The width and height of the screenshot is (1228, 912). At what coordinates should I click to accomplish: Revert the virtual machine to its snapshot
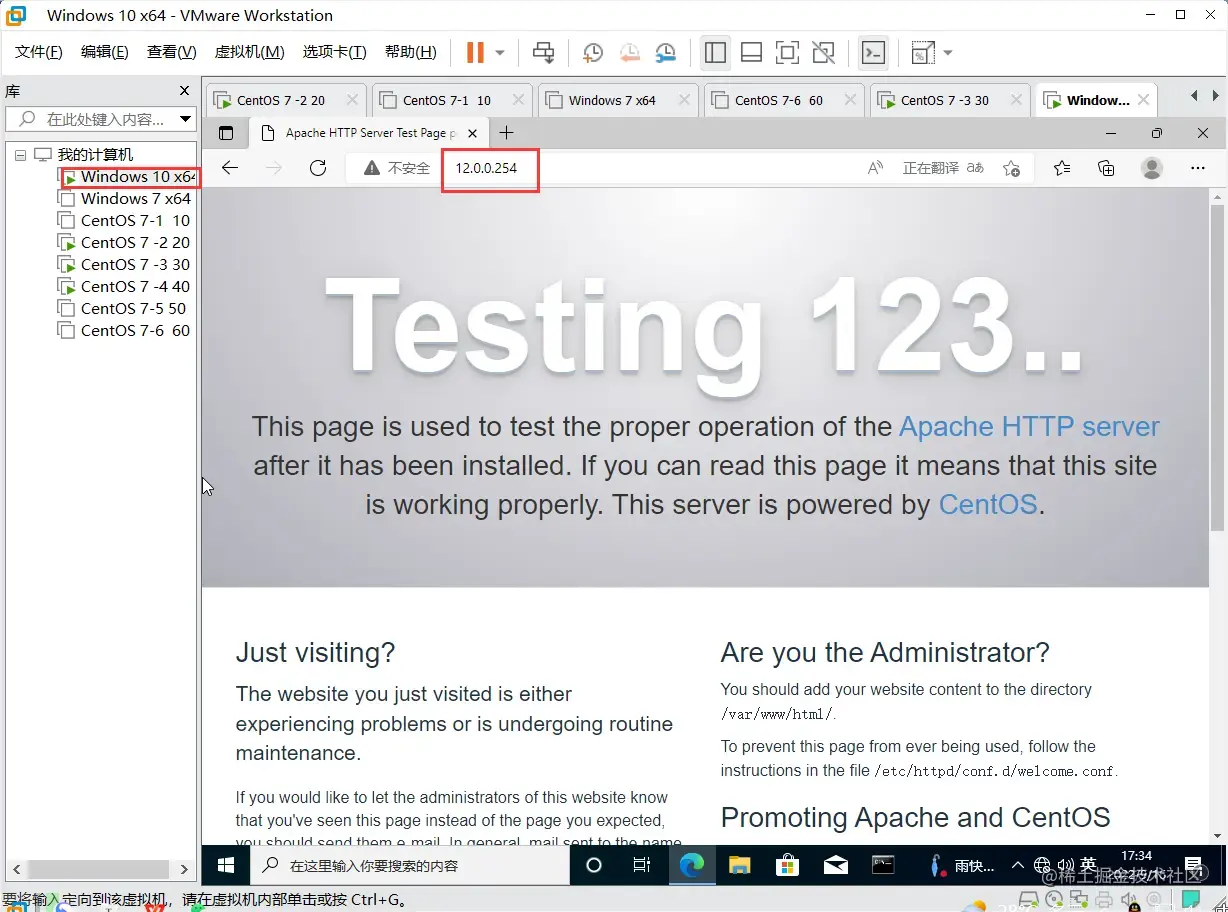point(629,52)
